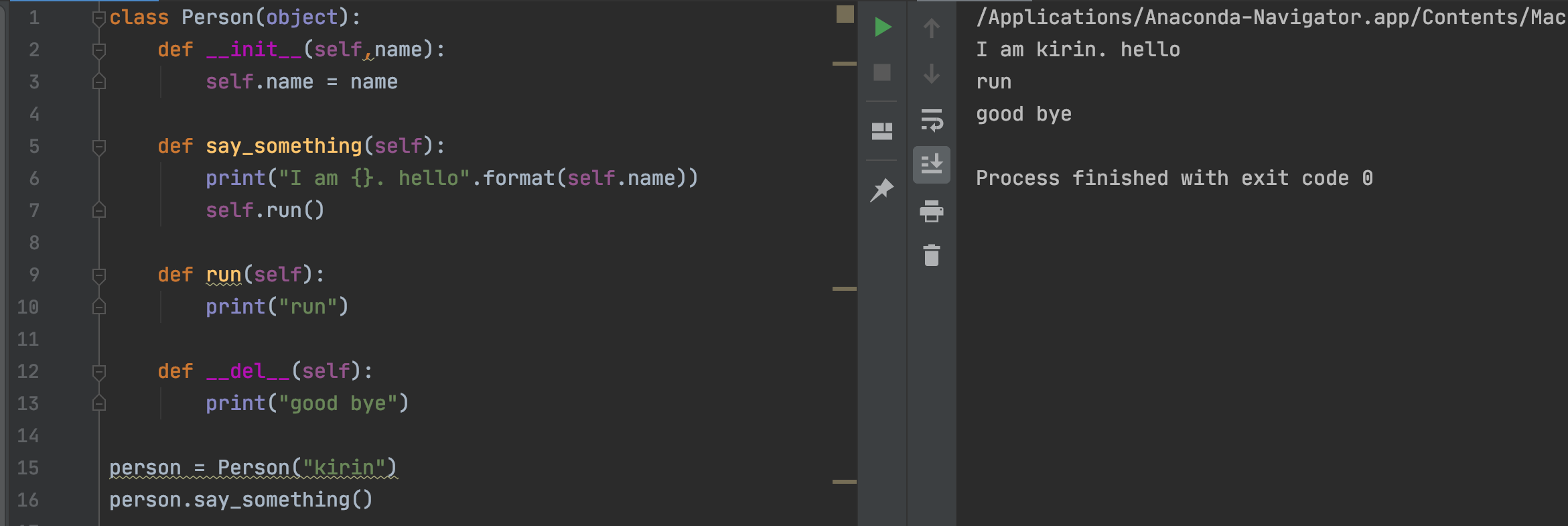Collapse the __del__ method fold marker

tap(99, 373)
